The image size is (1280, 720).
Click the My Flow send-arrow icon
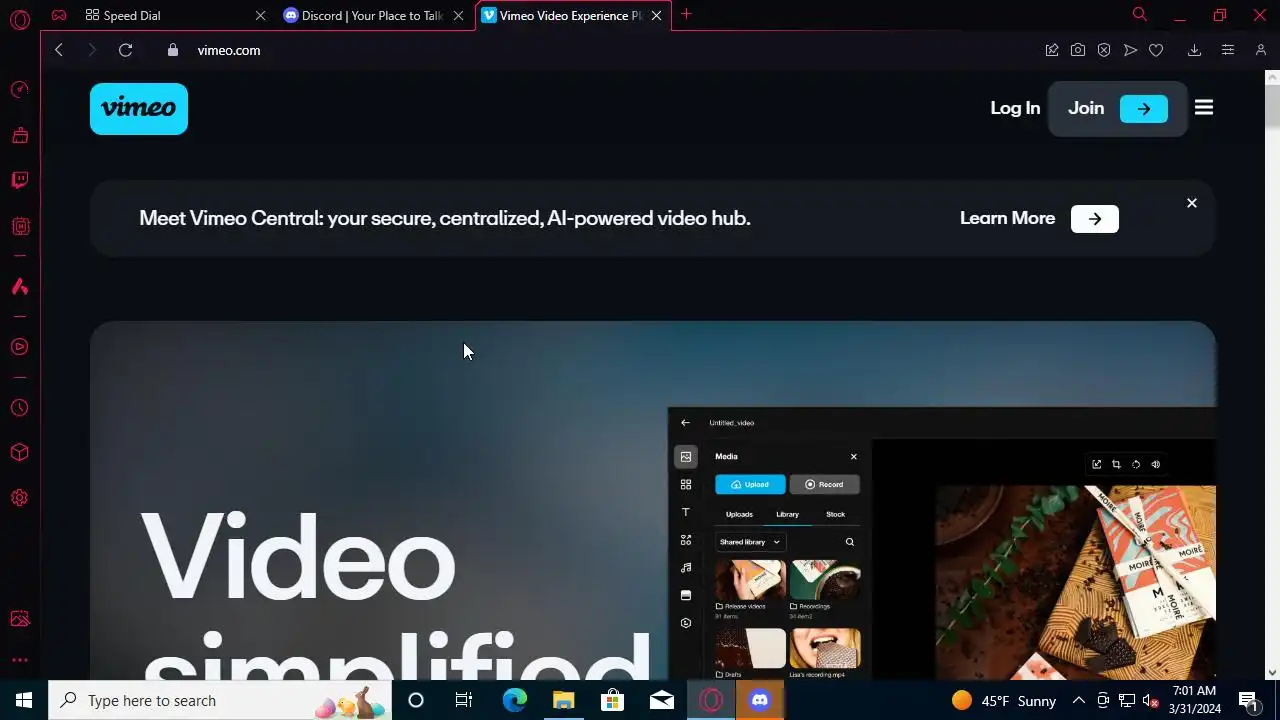[1130, 50]
